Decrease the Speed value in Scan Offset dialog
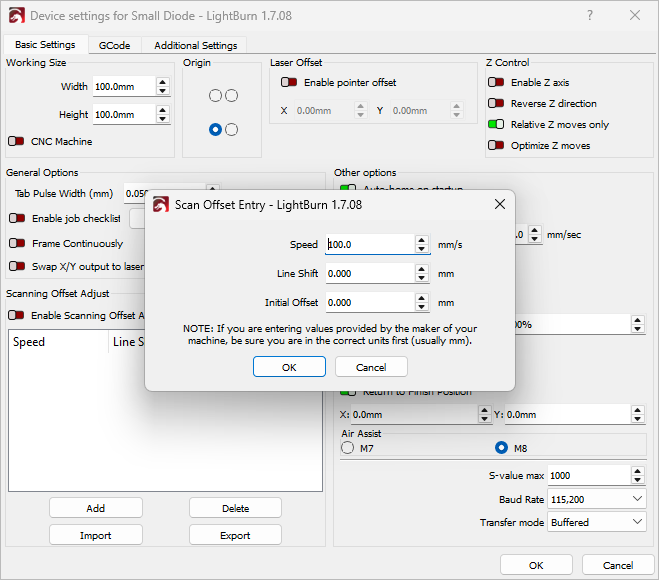659x580 pixels. coord(422,249)
